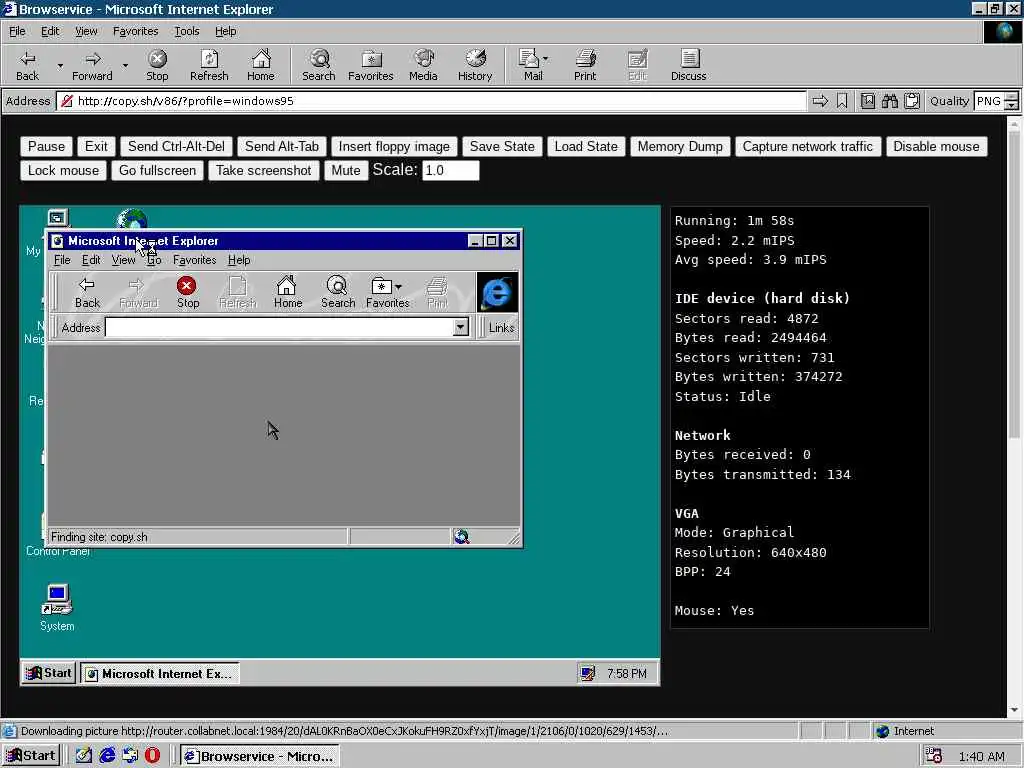This screenshot has width=1024, height=768.
Task: Click the red Stop icon in emulated IE
Action: [187, 286]
